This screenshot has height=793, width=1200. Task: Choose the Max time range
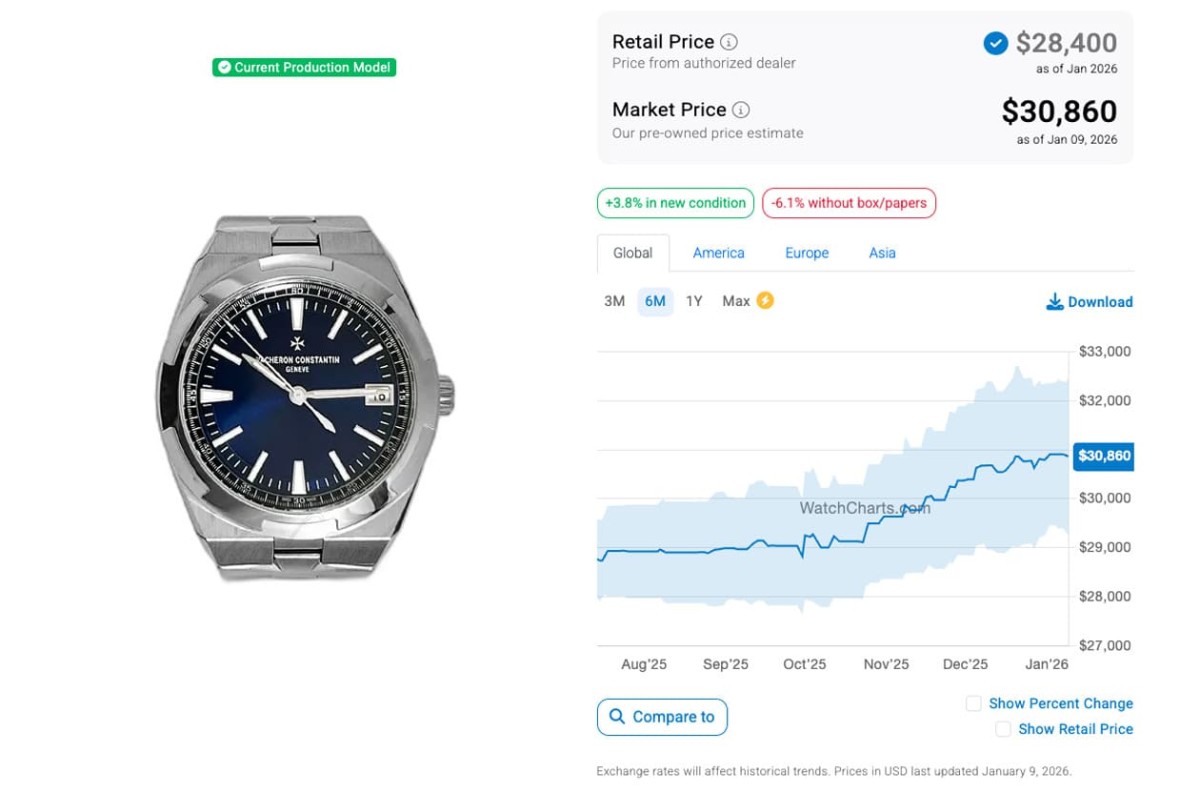click(x=736, y=301)
